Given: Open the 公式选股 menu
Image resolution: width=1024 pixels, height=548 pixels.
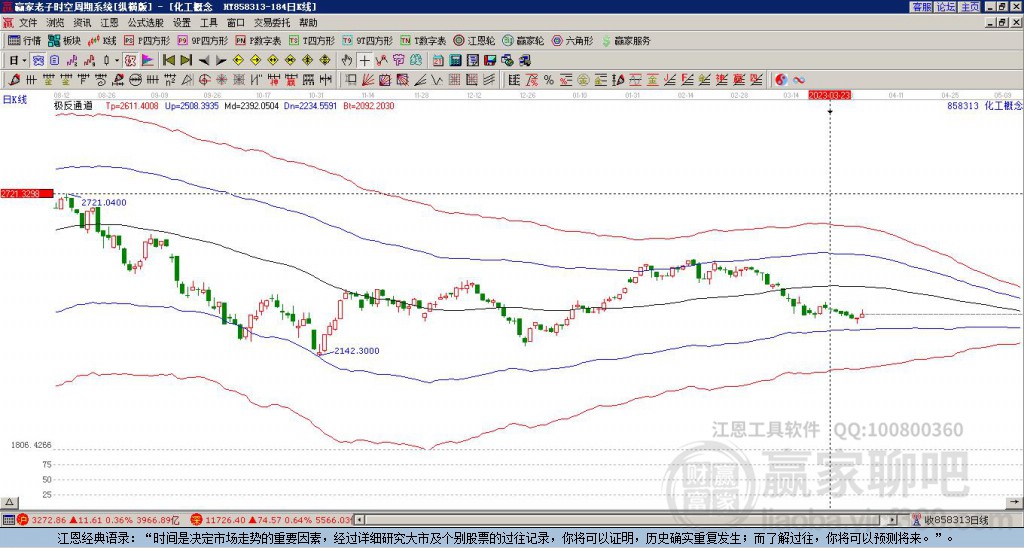Looking at the screenshot, I should coord(146,23).
